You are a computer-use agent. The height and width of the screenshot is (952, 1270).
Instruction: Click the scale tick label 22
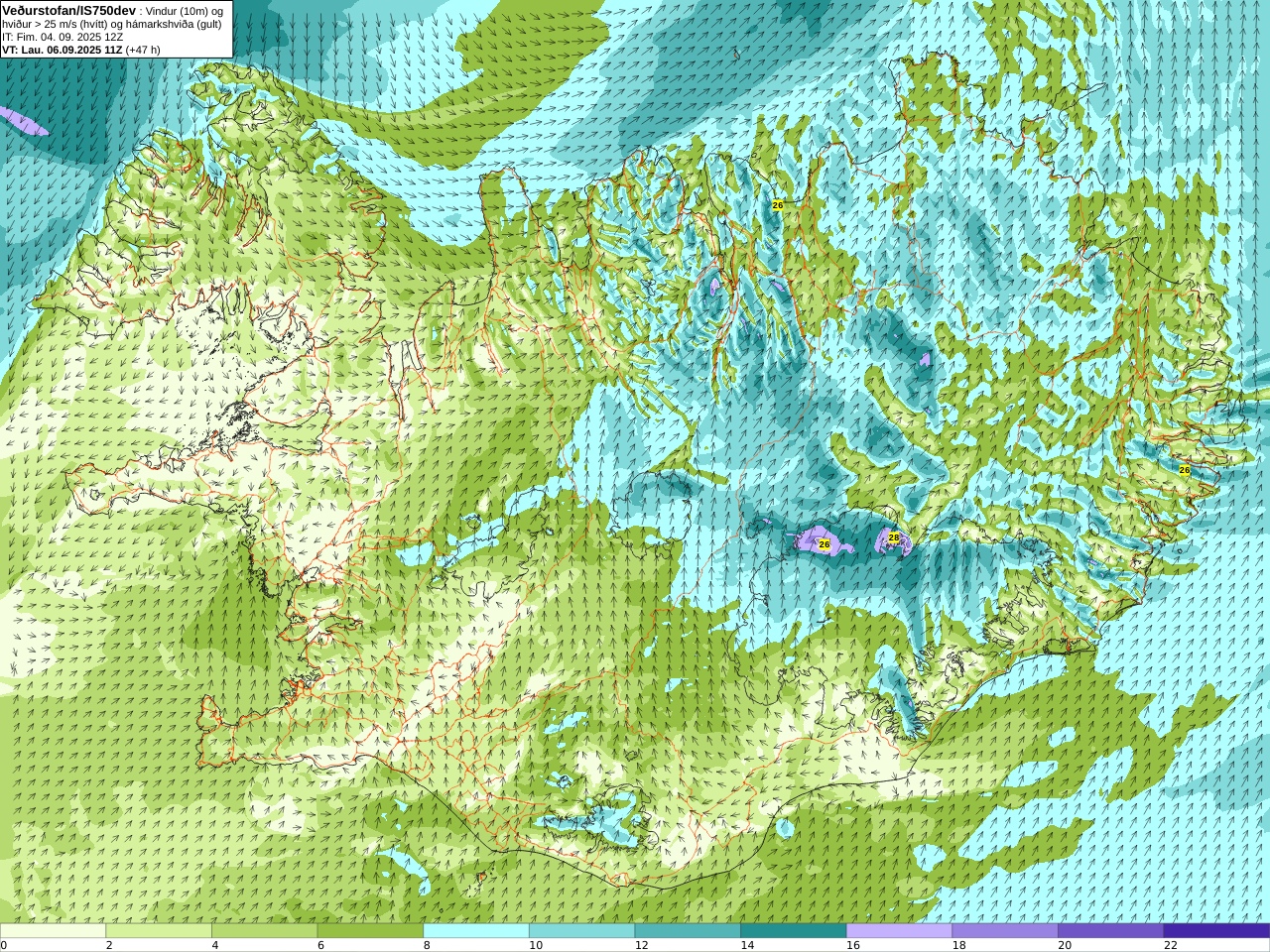[x=1171, y=945]
